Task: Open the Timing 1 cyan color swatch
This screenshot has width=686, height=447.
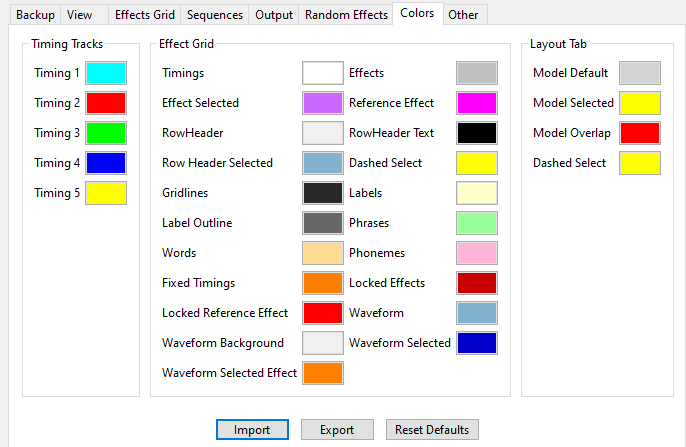Action: click(x=106, y=73)
